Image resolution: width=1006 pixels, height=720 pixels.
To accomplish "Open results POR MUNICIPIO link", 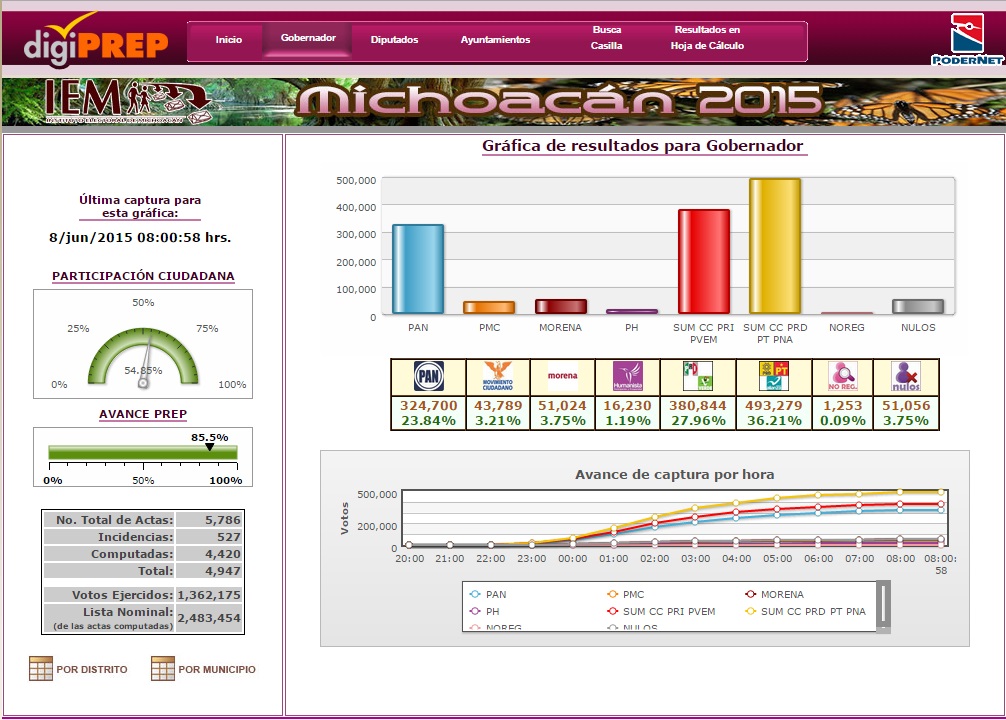I will (217, 669).
